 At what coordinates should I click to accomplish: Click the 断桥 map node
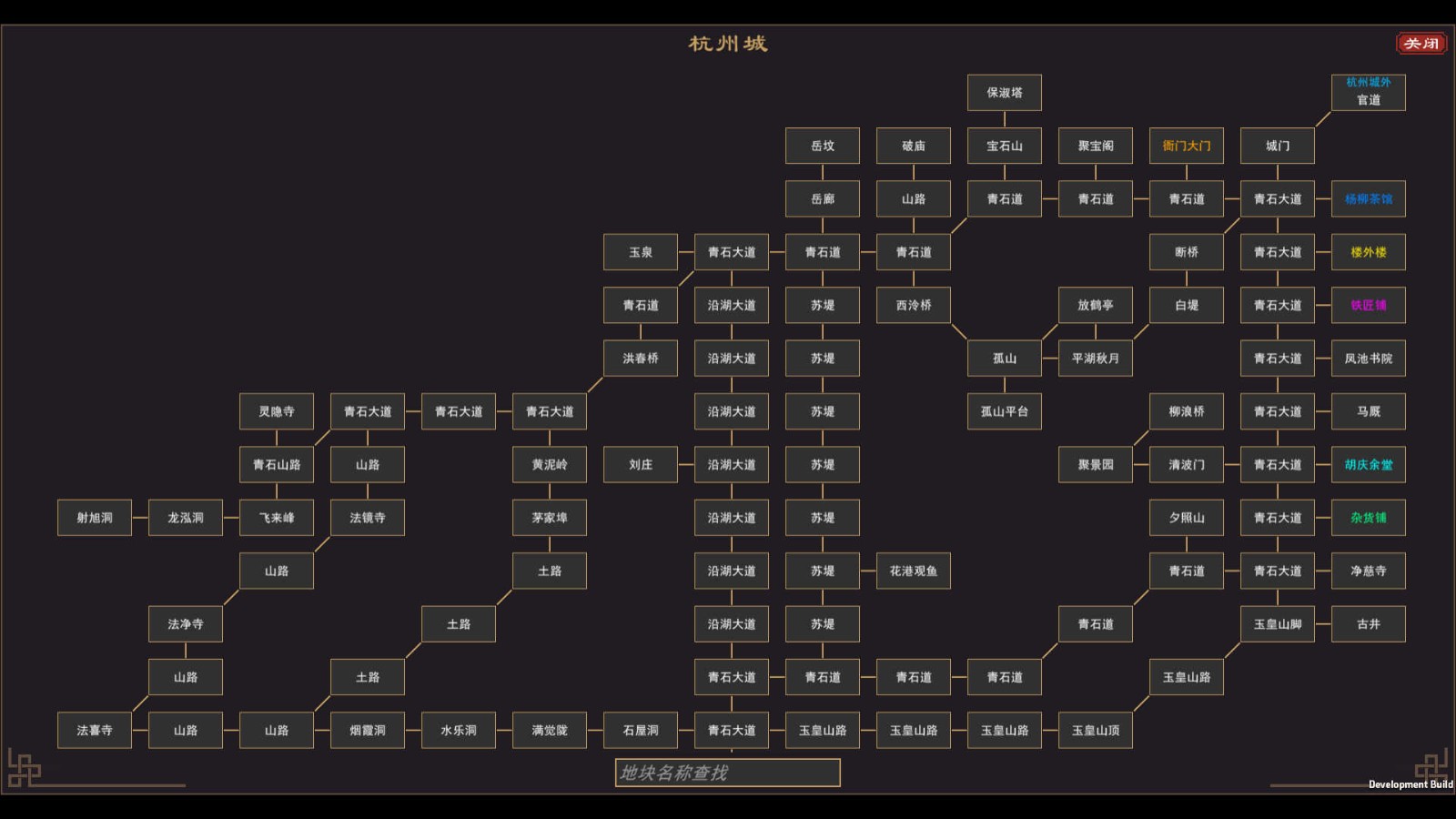click(x=1186, y=252)
